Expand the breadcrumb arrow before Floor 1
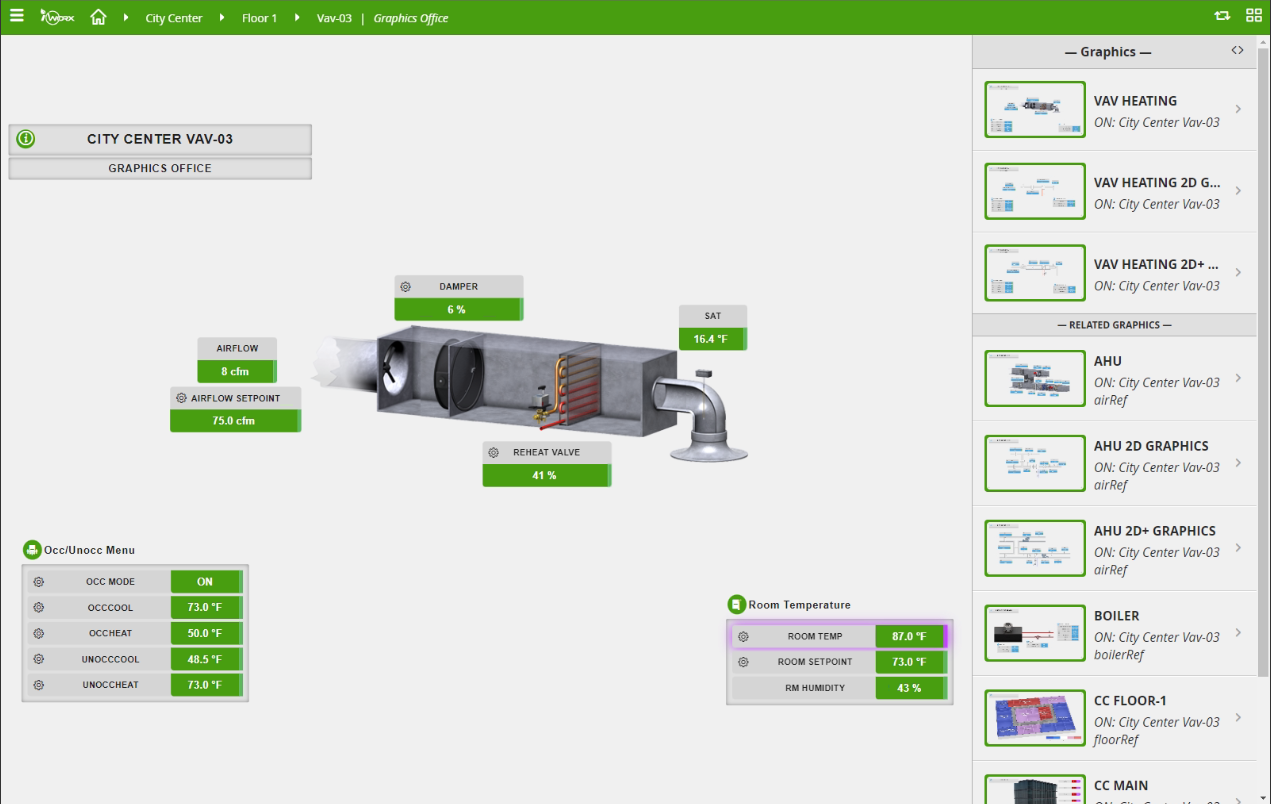 click(x=222, y=18)
